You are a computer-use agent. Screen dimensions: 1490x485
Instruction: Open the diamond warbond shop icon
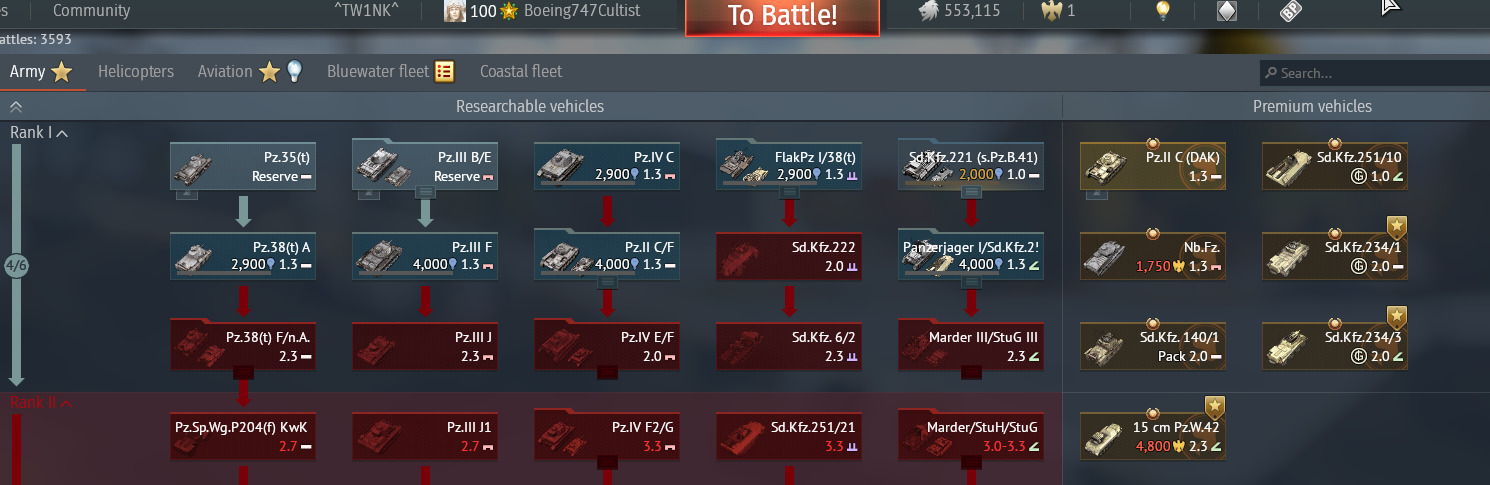point(1226,11)
